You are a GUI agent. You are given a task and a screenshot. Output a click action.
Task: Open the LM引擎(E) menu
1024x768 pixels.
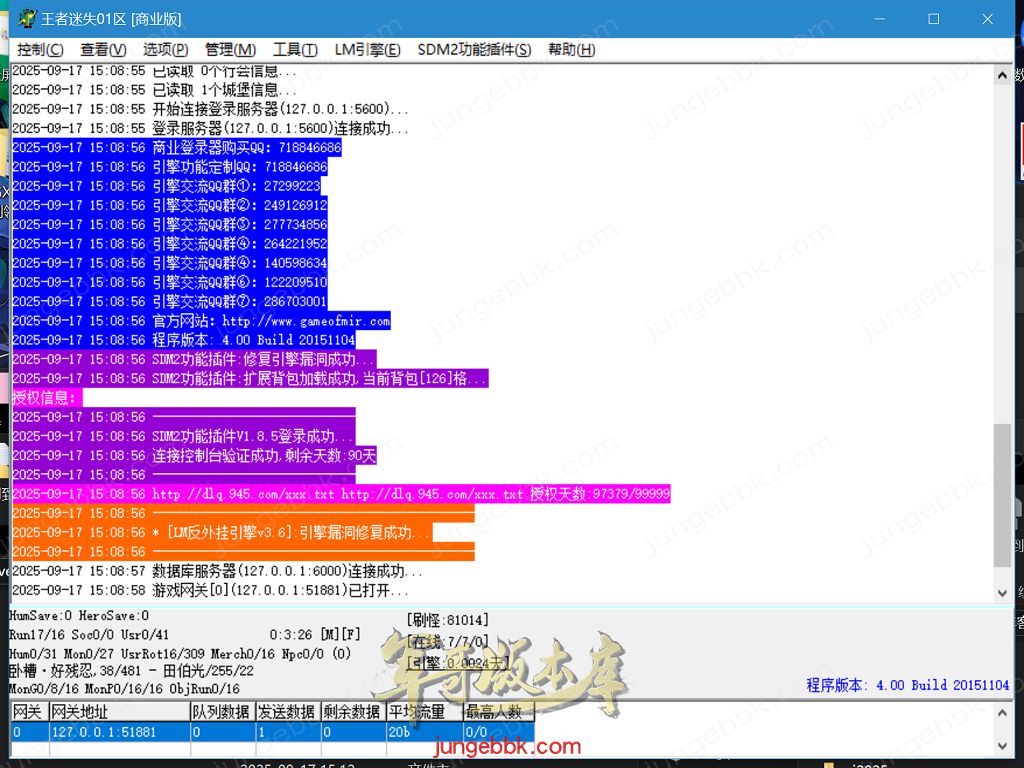(x=367, y=50)
